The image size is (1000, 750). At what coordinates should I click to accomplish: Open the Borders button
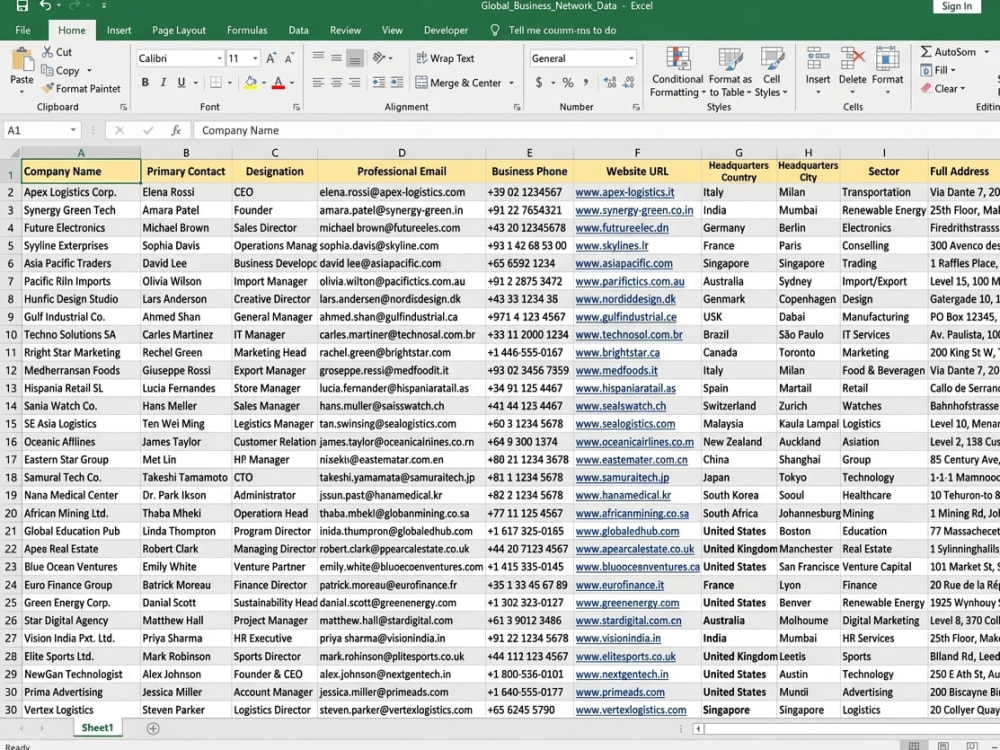(216, 82)
